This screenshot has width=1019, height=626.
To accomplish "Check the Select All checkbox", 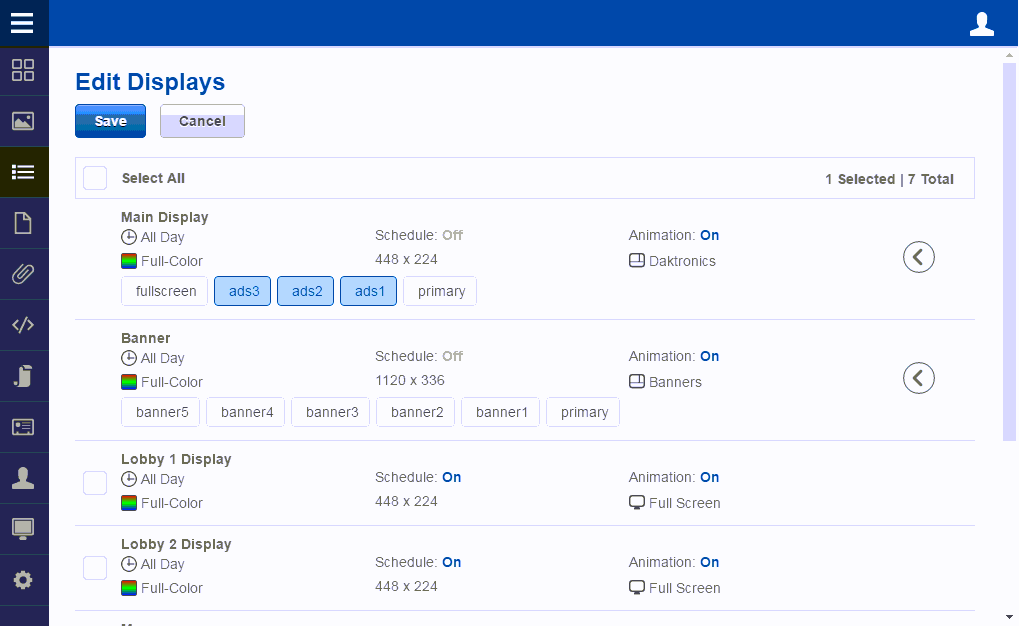I will pyautogui.click(x=95, y=177).
